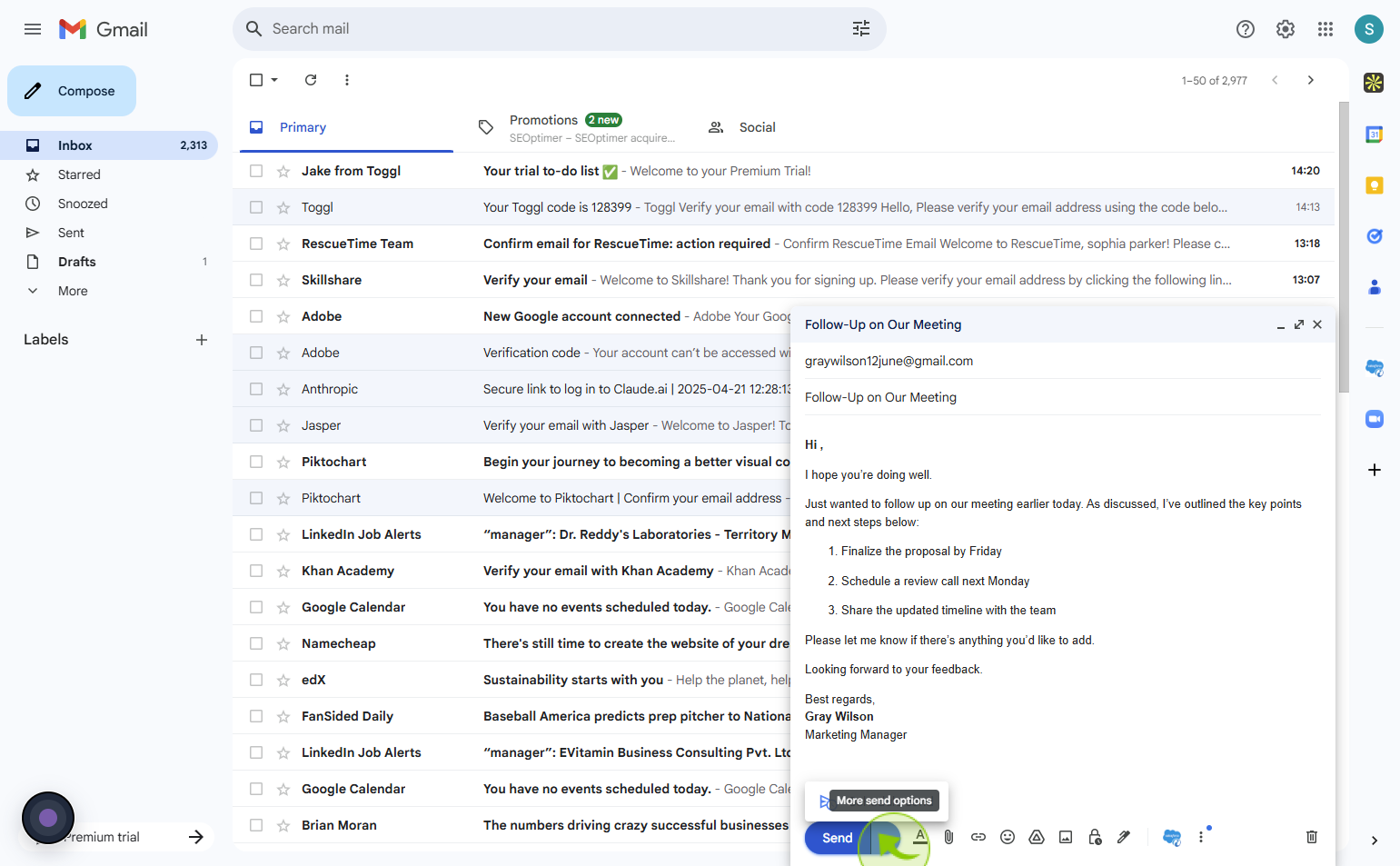The width and height of the screenshot is (1400, 866).
Task: Send the Follow-Up email
Action: click(837, 838)
